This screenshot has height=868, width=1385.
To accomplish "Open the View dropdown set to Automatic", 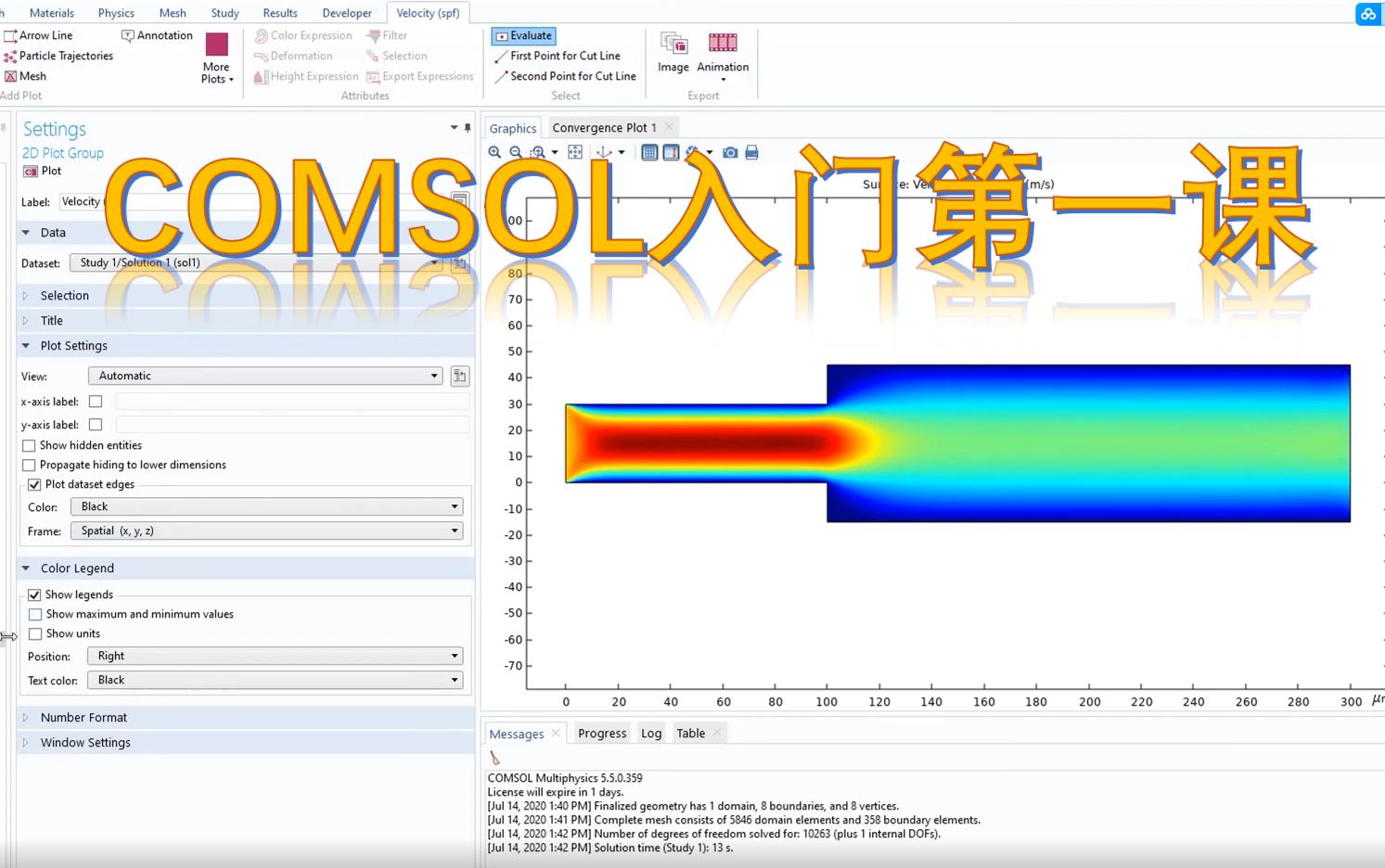I will [x=265, y=376].
